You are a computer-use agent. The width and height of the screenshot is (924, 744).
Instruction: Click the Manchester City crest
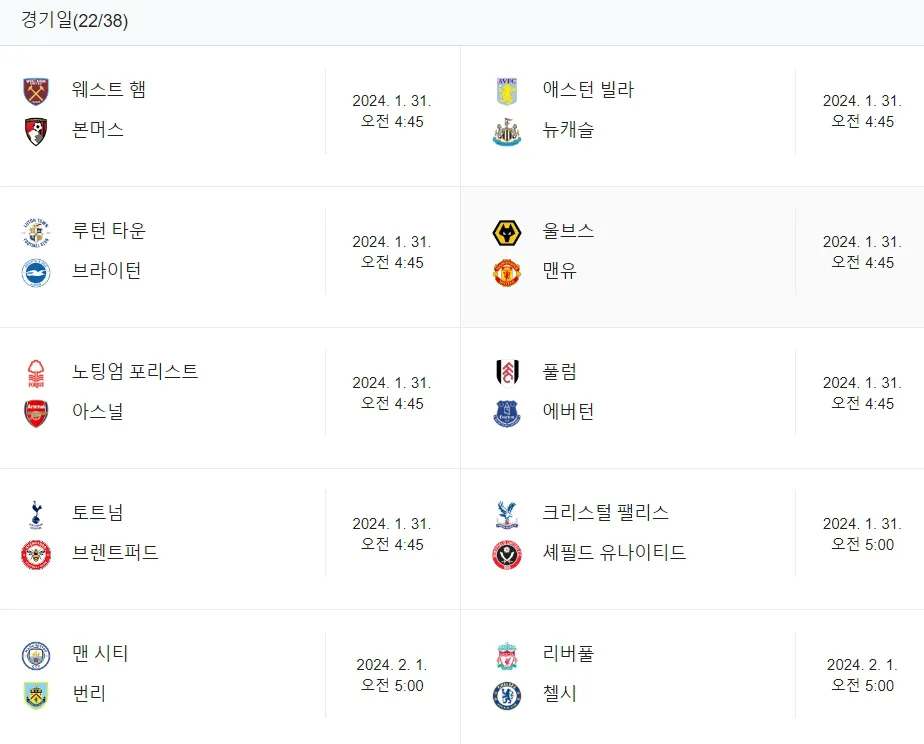tap(36, 656)
